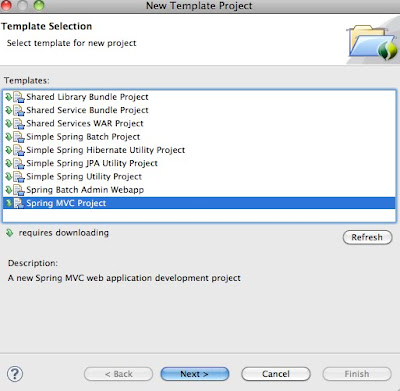This screenshot has height=391, width=400.
Task: Click the green download icon beside requires downloading
Action: (10, 233)
